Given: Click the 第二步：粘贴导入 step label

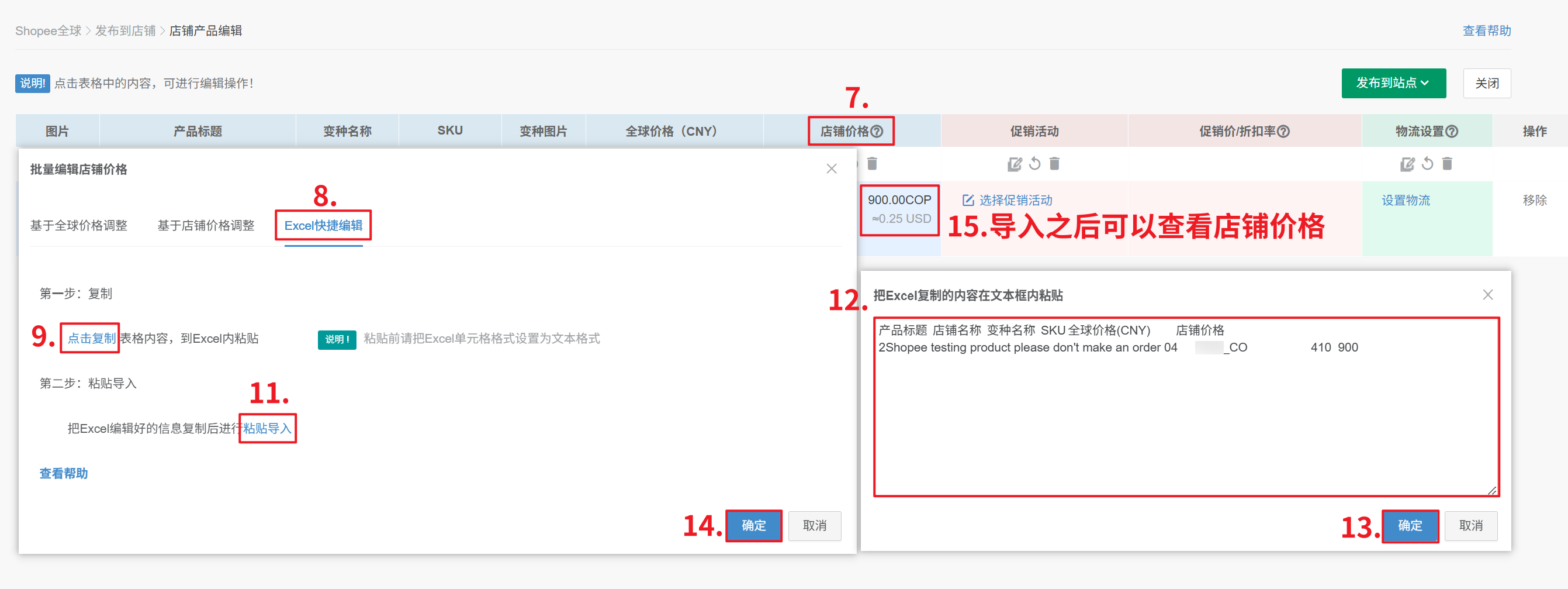Looking at the screenshot, I should pyautogui.click(x=88, y=383).
